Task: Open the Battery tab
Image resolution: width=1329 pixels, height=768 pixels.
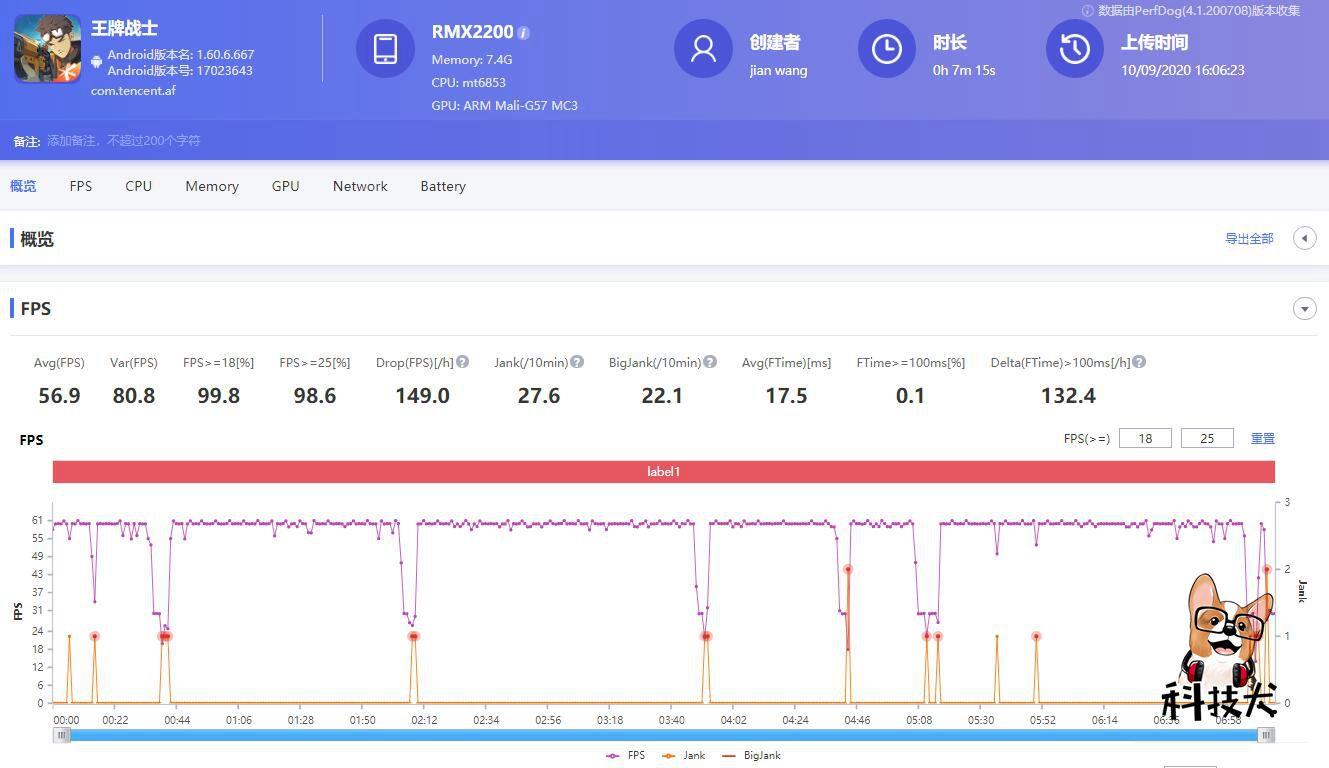Action: pos(443,186)
